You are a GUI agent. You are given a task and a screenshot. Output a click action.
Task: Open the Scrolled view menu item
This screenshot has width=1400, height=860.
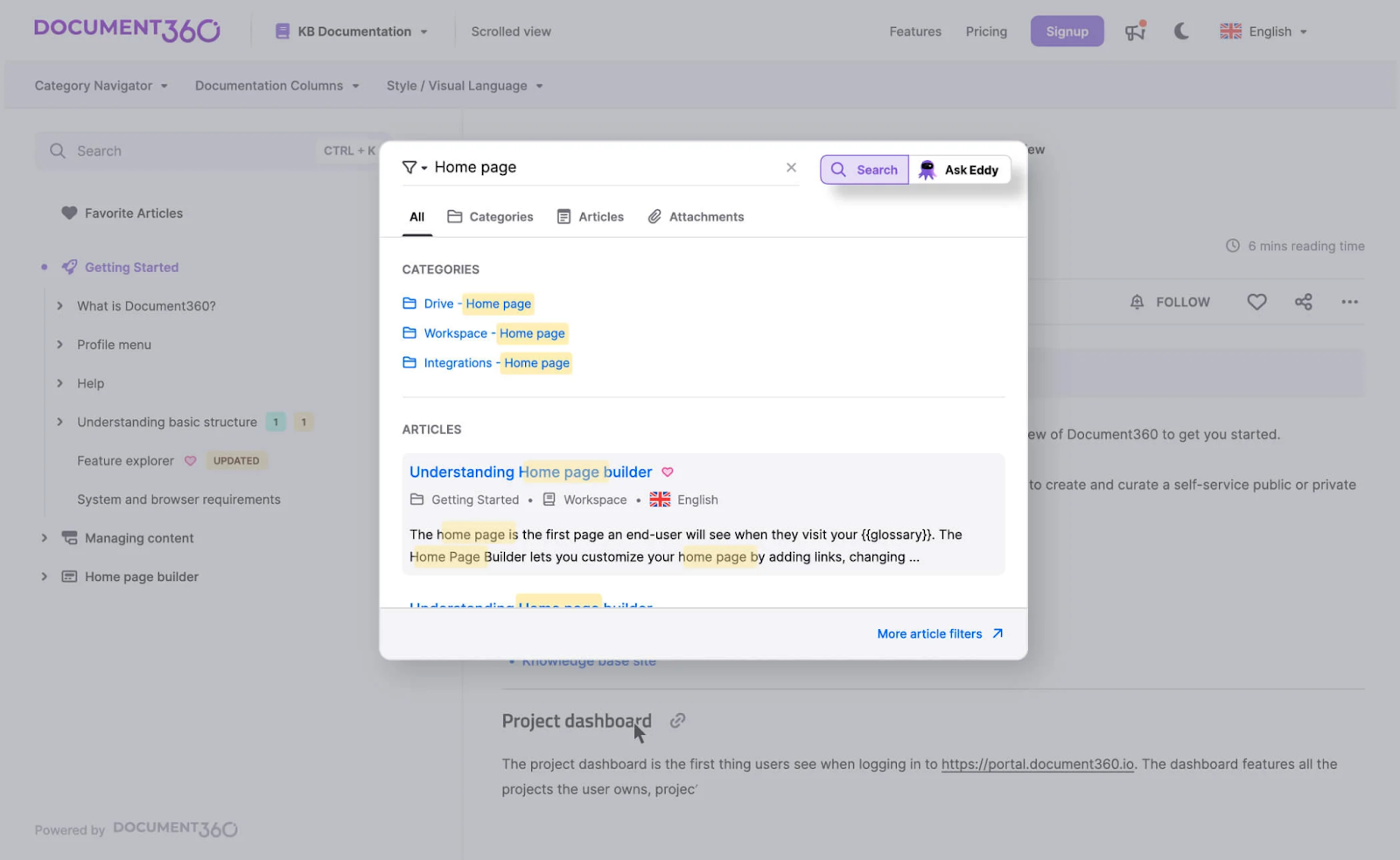[x=511, y=31]
